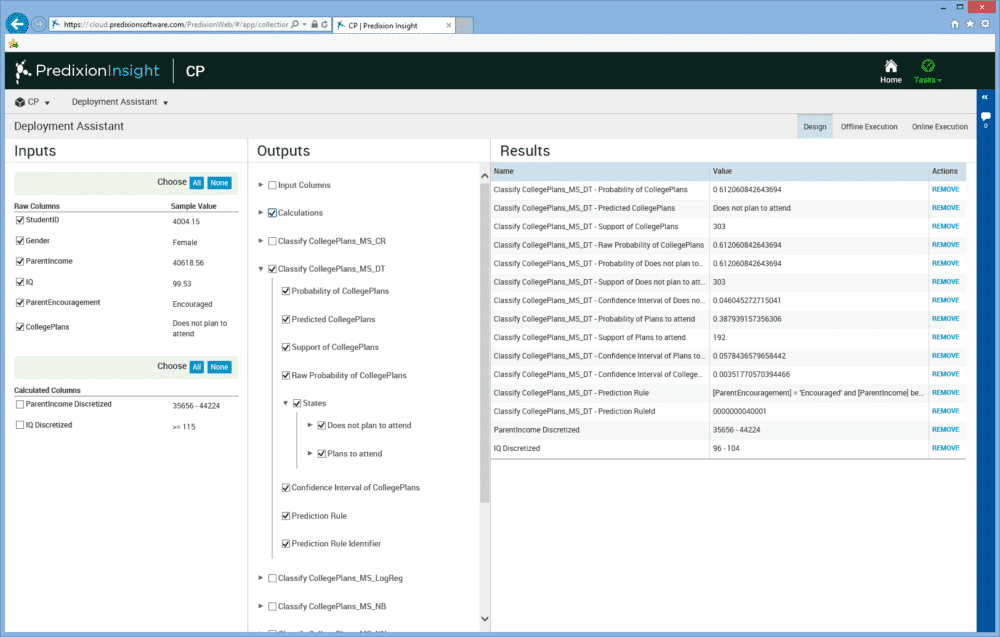The height and width of the screenshot is (637, 1000).
Task: Expand Plans to attend node
Action: (x=310, y=453)
